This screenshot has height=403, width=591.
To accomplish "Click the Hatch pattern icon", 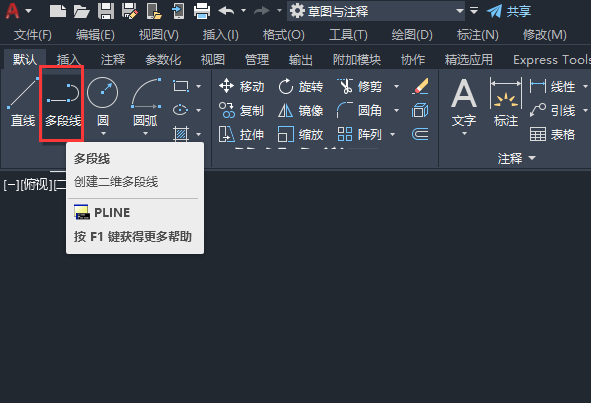I will pos(181,133).
